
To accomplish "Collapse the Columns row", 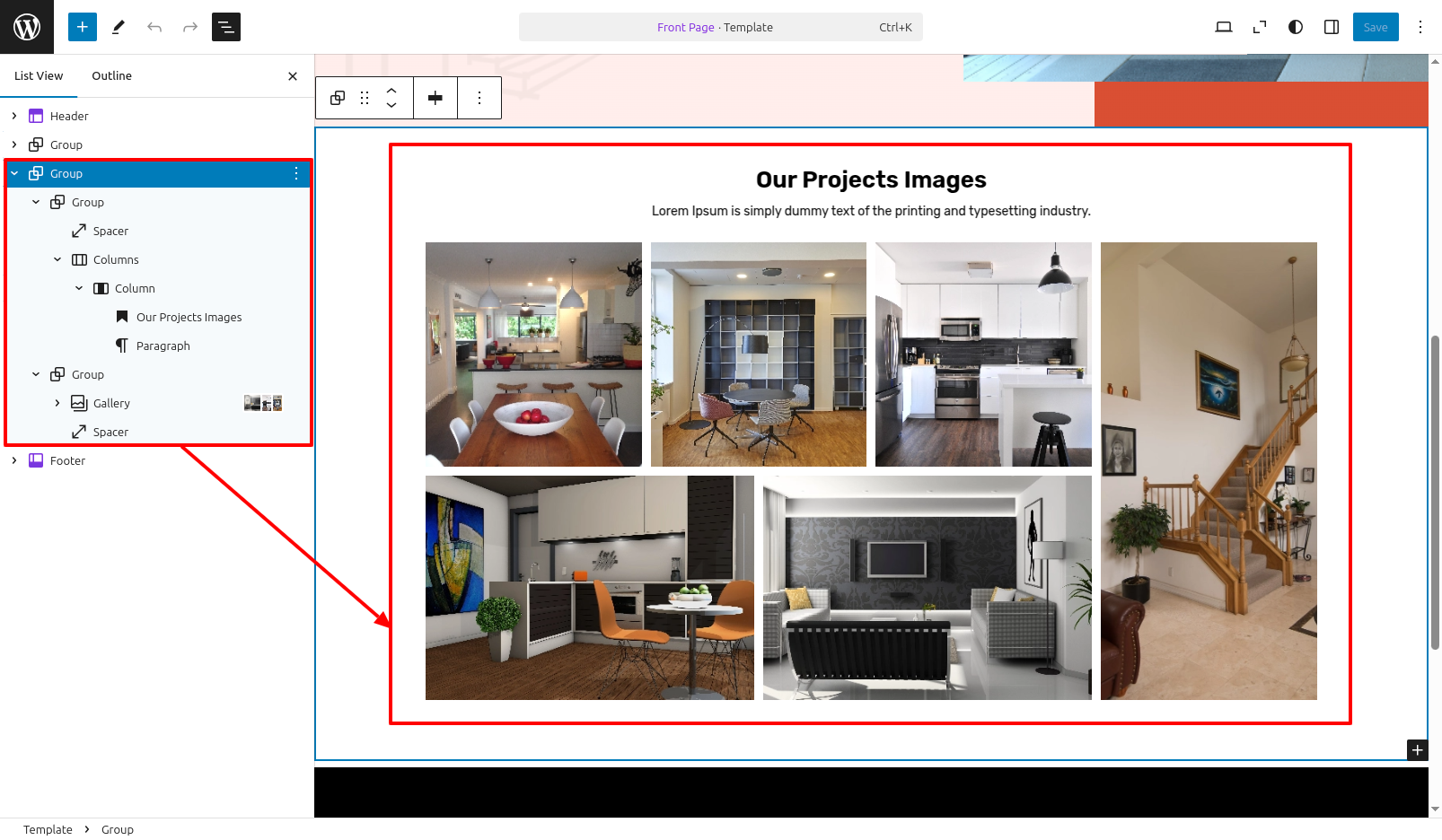I will [x=57, y=259].
